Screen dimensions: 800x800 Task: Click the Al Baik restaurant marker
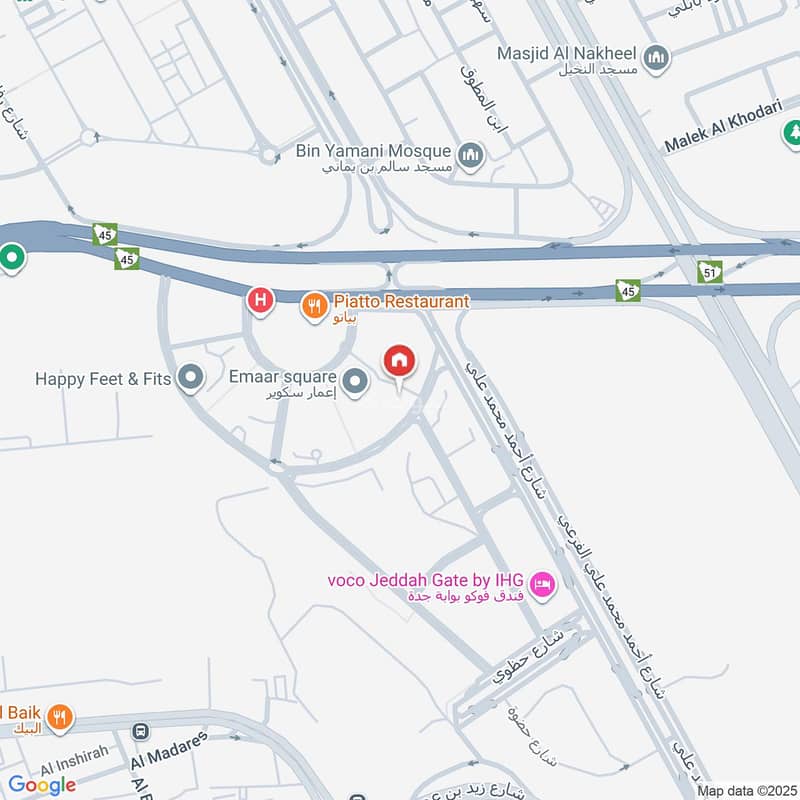[60, 718]
